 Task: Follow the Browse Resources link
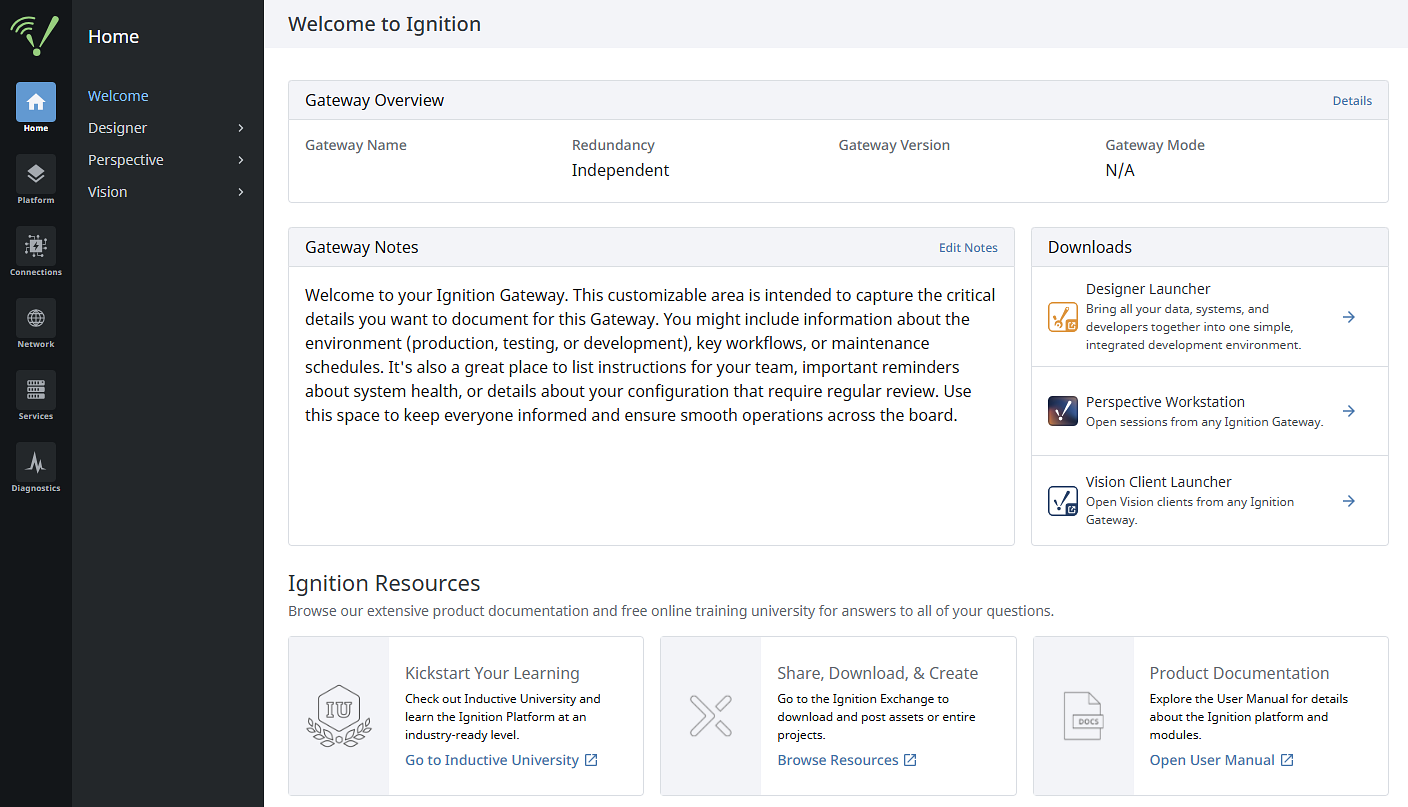tap(838, 760)
